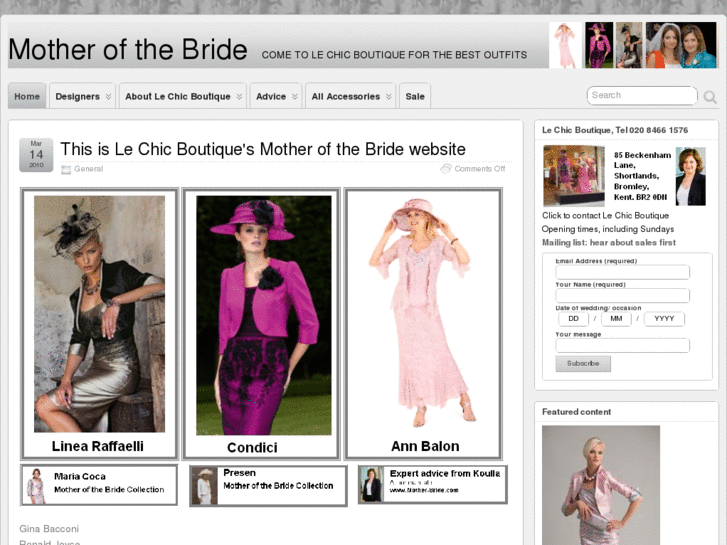
Task: Click the comments bubble icon
Action: pos(446,169)
